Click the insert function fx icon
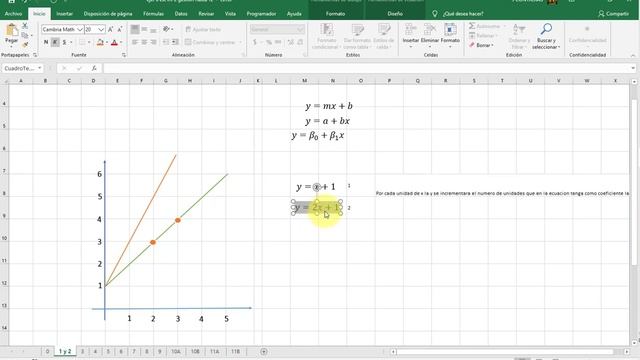This screenshot has width=640, height=360. pos(94,68)
